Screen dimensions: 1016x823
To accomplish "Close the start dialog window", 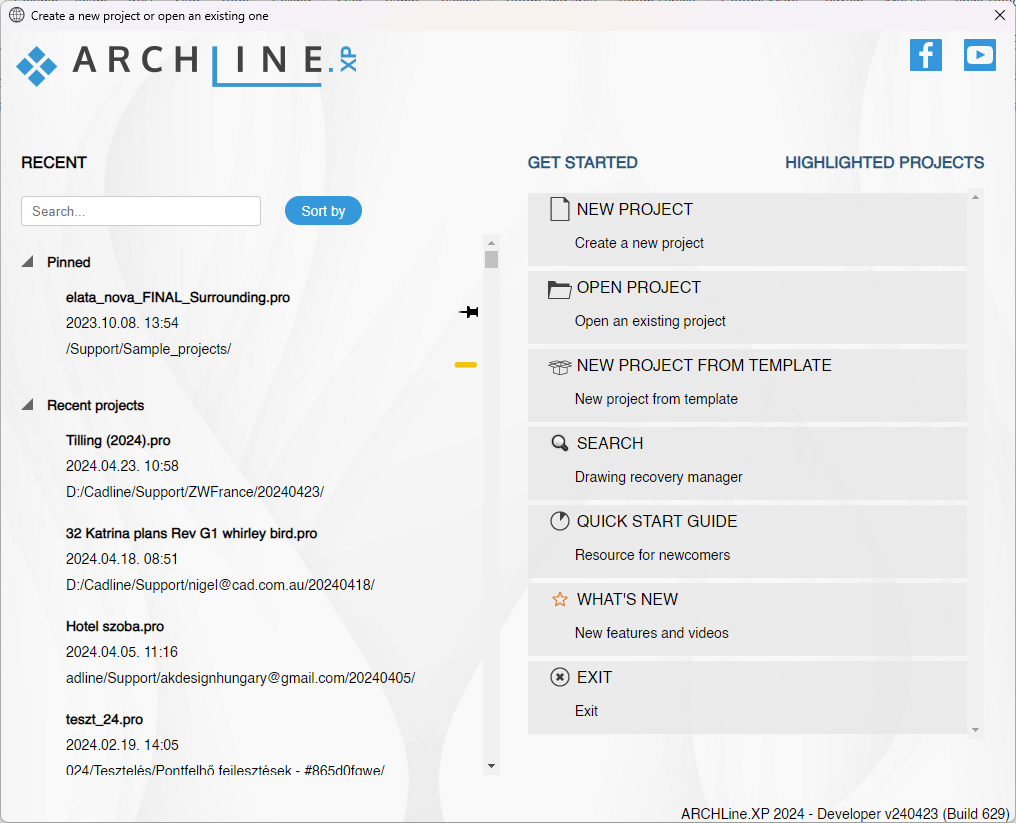I will coord(1000,15).
